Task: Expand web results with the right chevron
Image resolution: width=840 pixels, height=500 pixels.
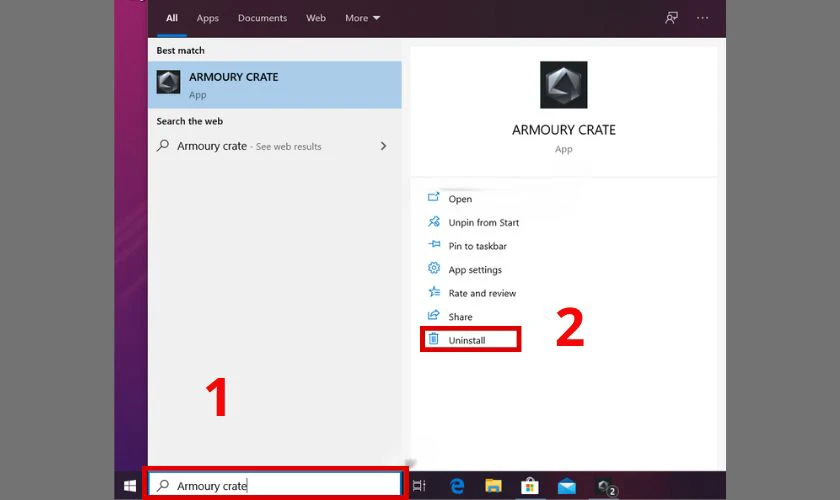Action: pyautogui.click(x=383, y=146)
